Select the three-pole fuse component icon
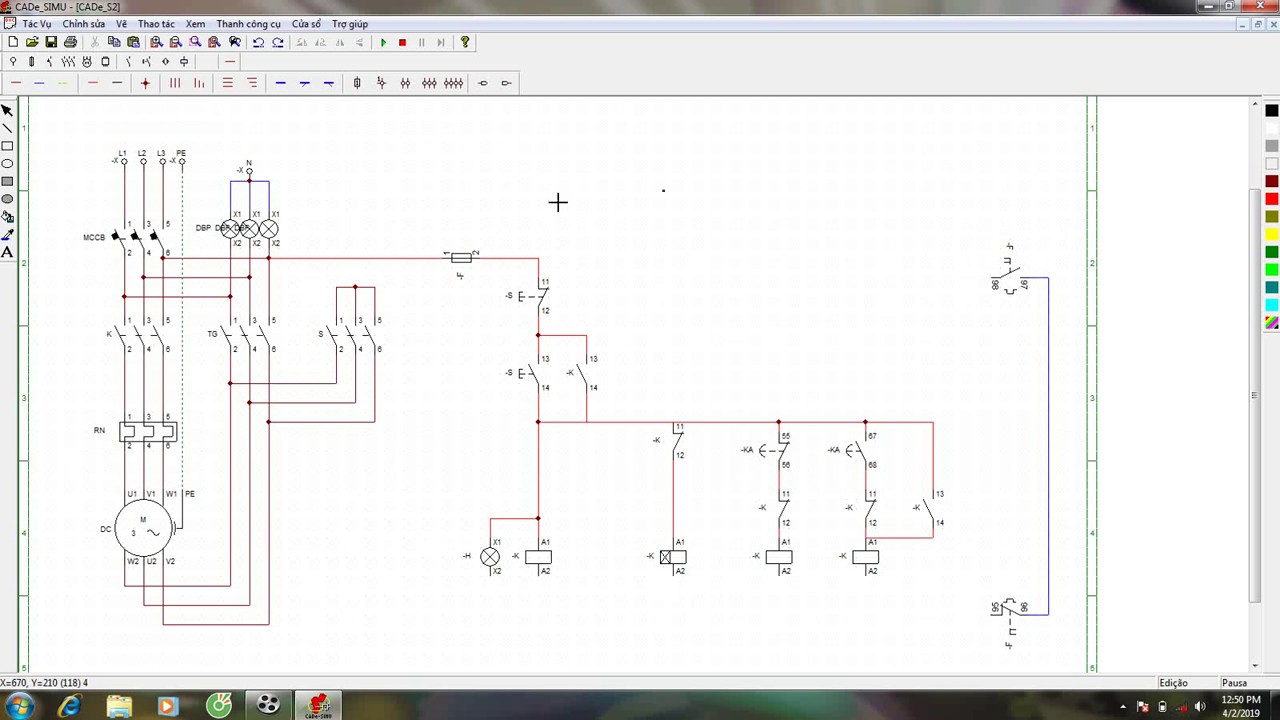This screenshot has width=1280, height=720. [429, 83]
